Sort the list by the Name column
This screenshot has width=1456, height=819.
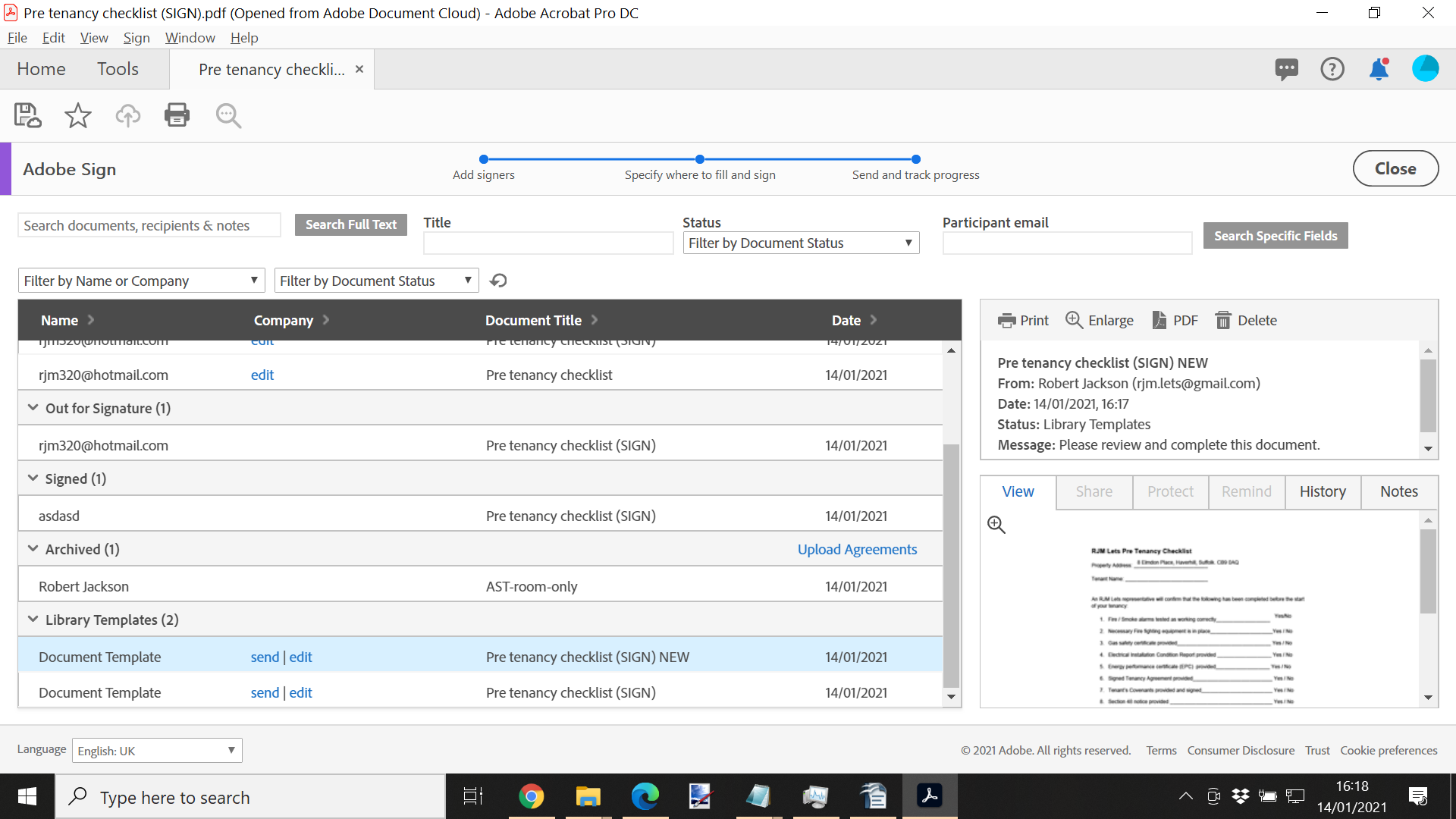(67, 320)
